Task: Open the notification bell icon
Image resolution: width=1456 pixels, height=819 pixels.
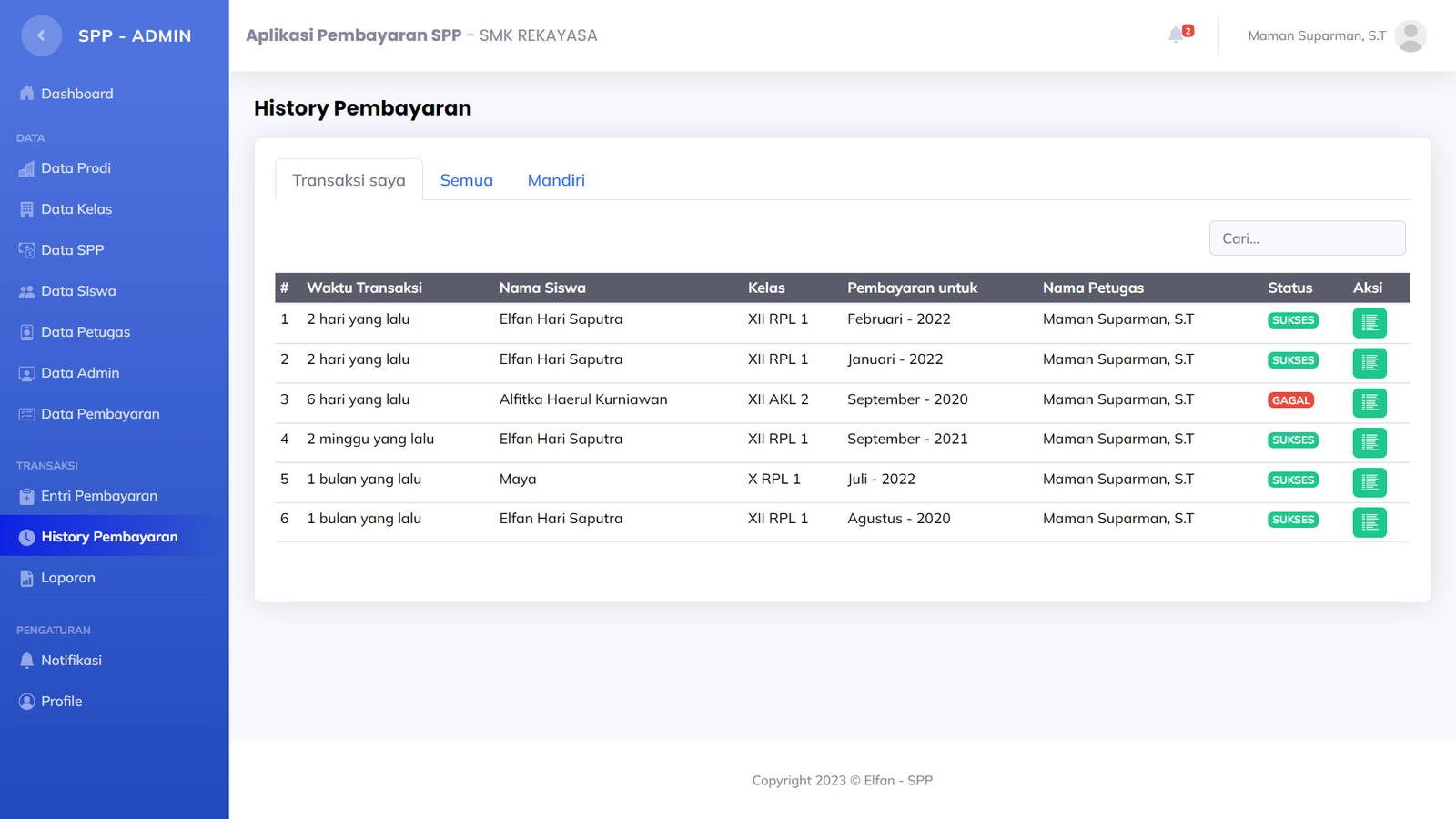Action: 1176,35
